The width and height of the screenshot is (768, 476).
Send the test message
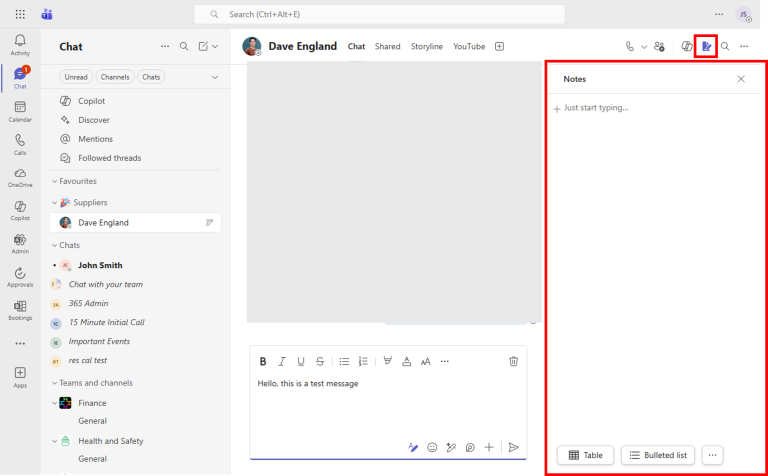tap(513, 448)
